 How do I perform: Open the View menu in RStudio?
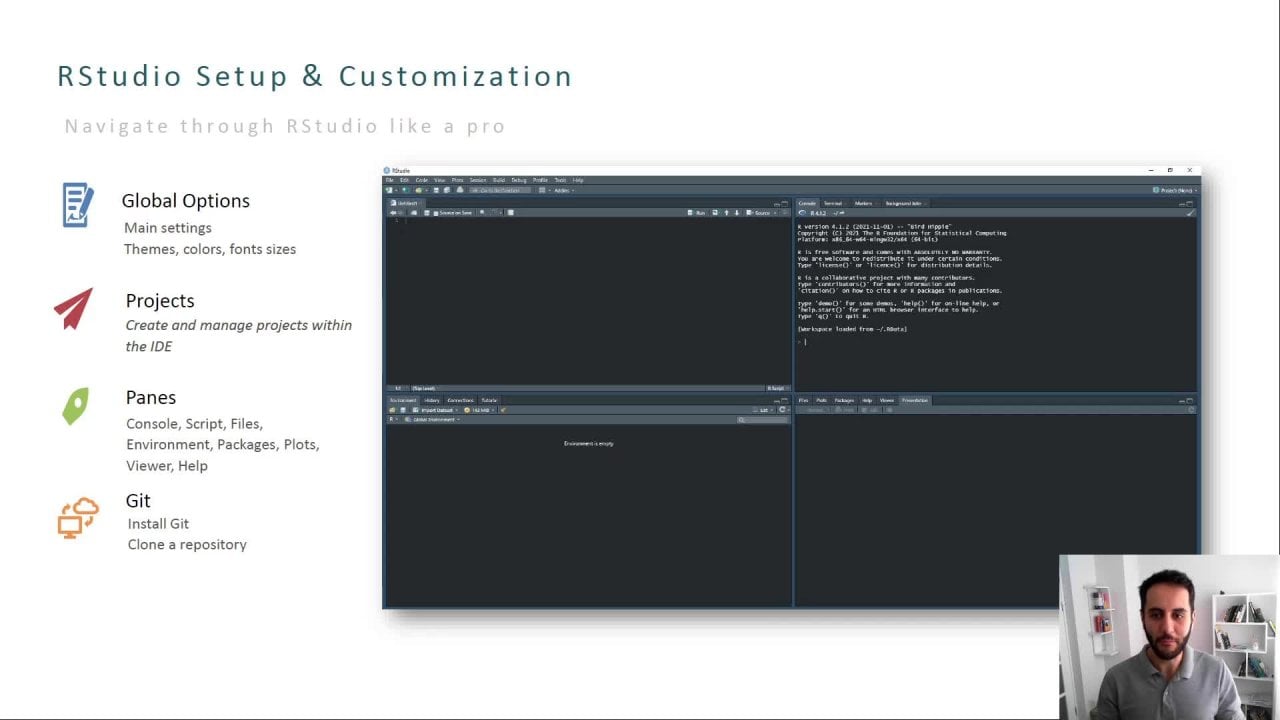point(439,180)
